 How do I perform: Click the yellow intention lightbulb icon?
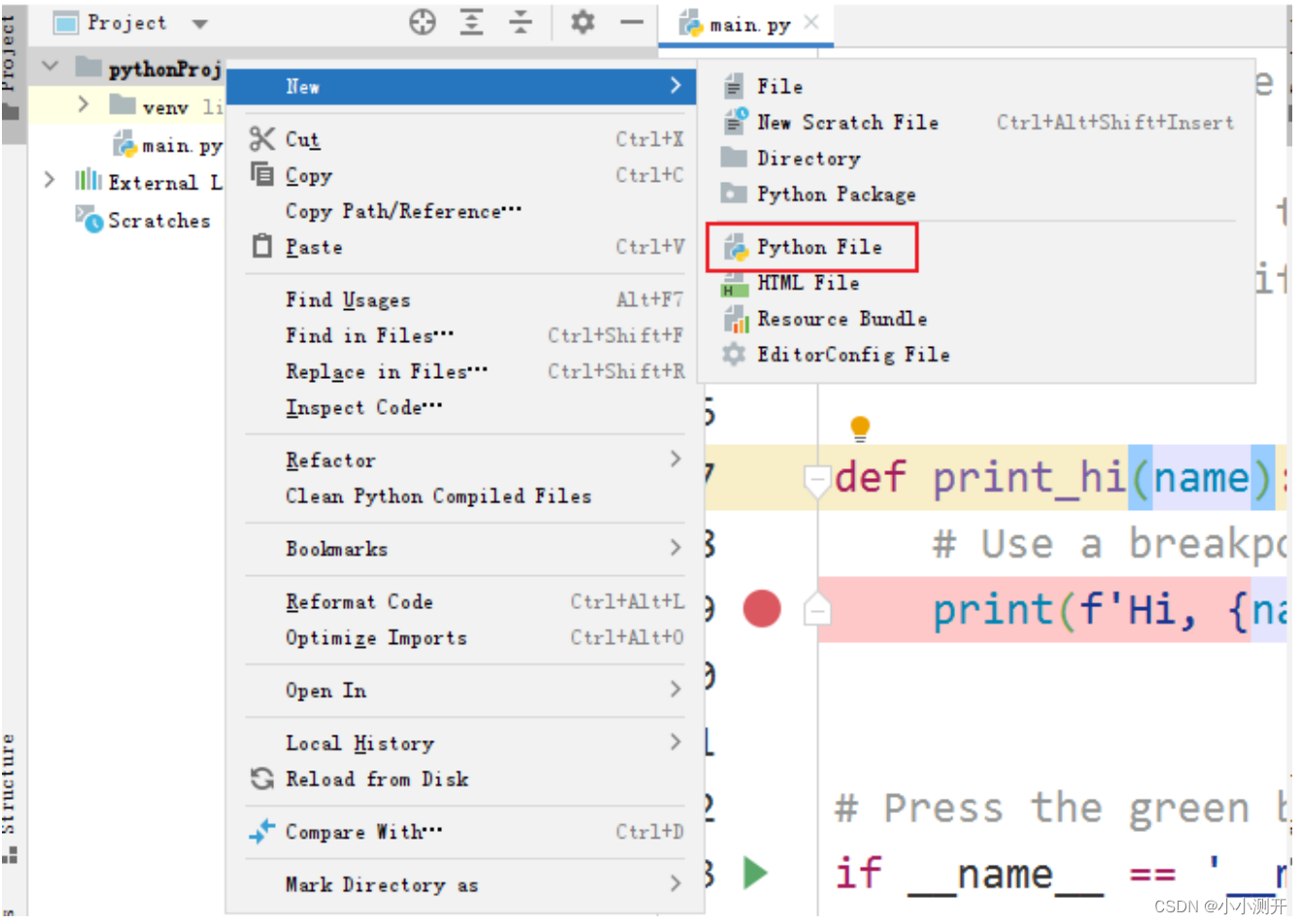[859, 428]
